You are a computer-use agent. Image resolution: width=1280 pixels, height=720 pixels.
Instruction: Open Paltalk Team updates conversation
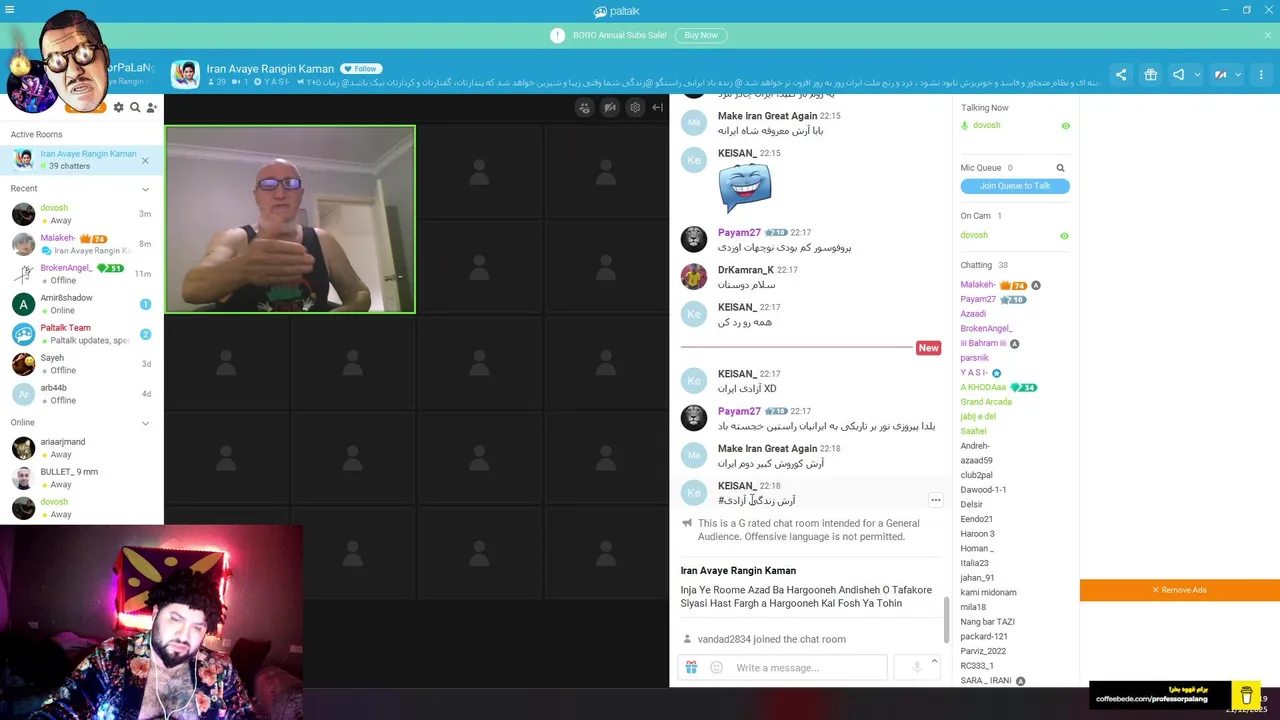coord(81,334)
